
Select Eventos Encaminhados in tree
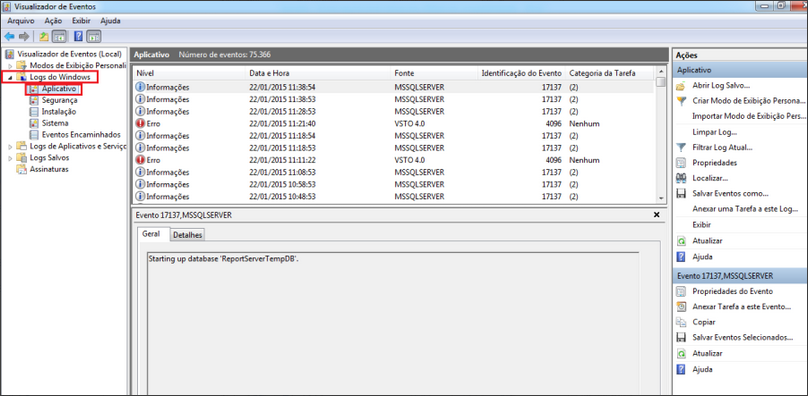(x=81, y=135)
